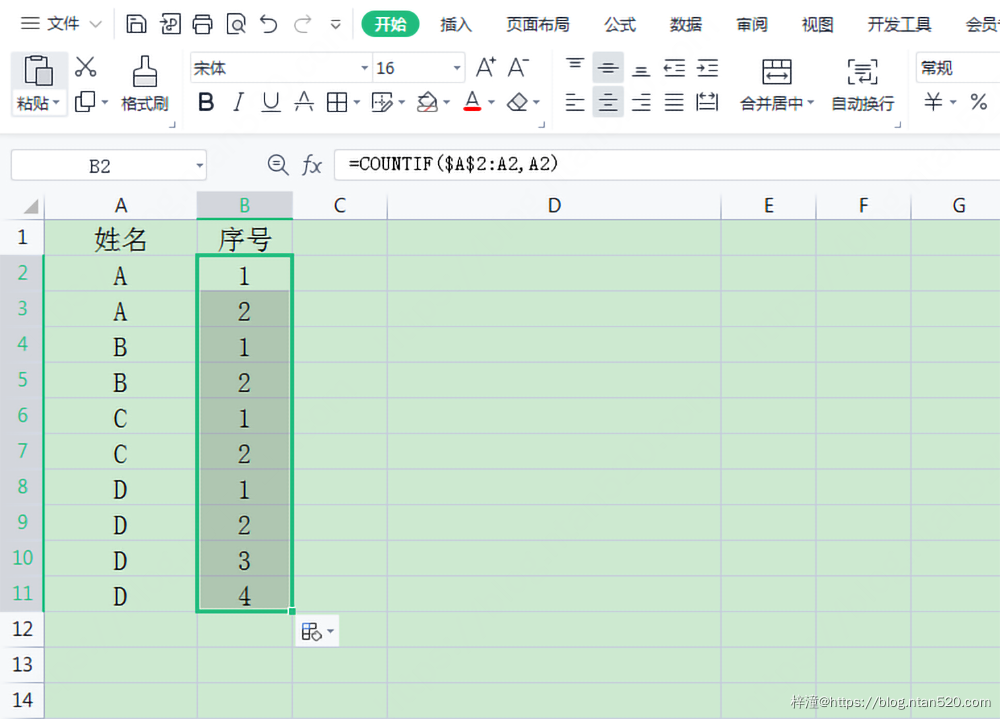The image size is (1000, 719).
Task: Toggle Bold formatting
Action: [x=206, y=101]
